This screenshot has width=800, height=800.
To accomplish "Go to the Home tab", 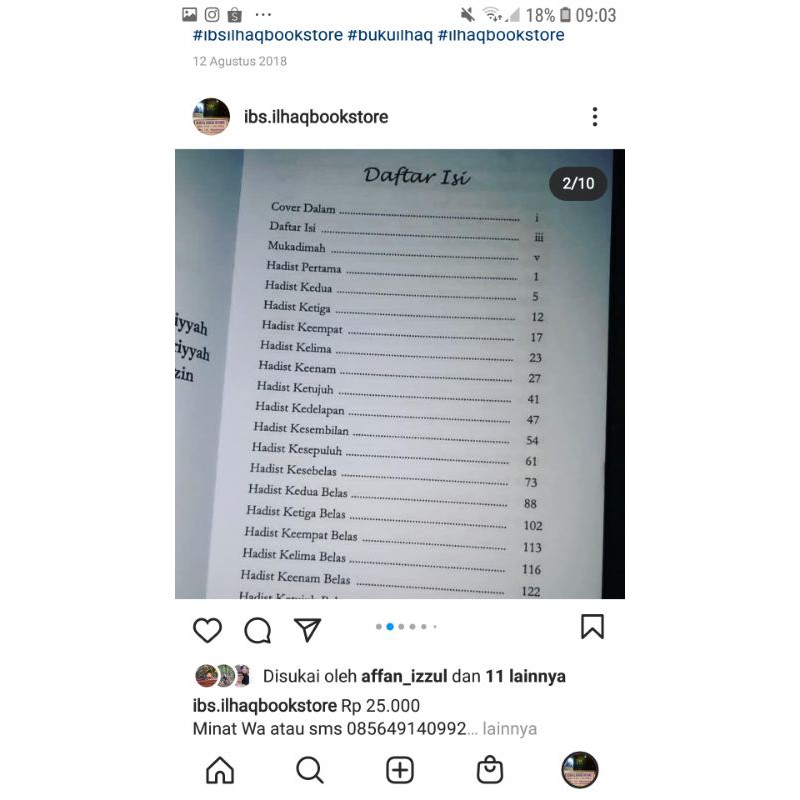I will click(220, 769).
